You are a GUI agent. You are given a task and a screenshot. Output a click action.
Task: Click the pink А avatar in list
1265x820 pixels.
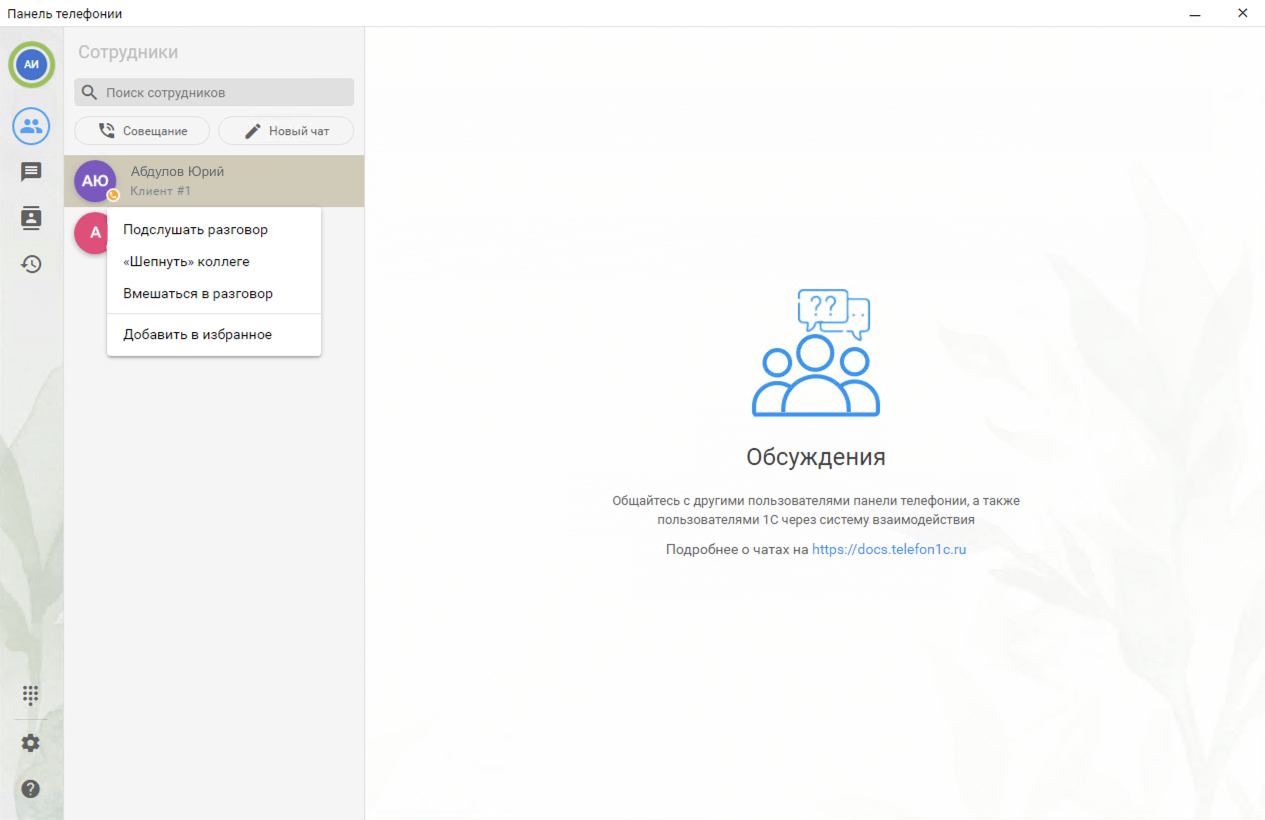point(91,233)
